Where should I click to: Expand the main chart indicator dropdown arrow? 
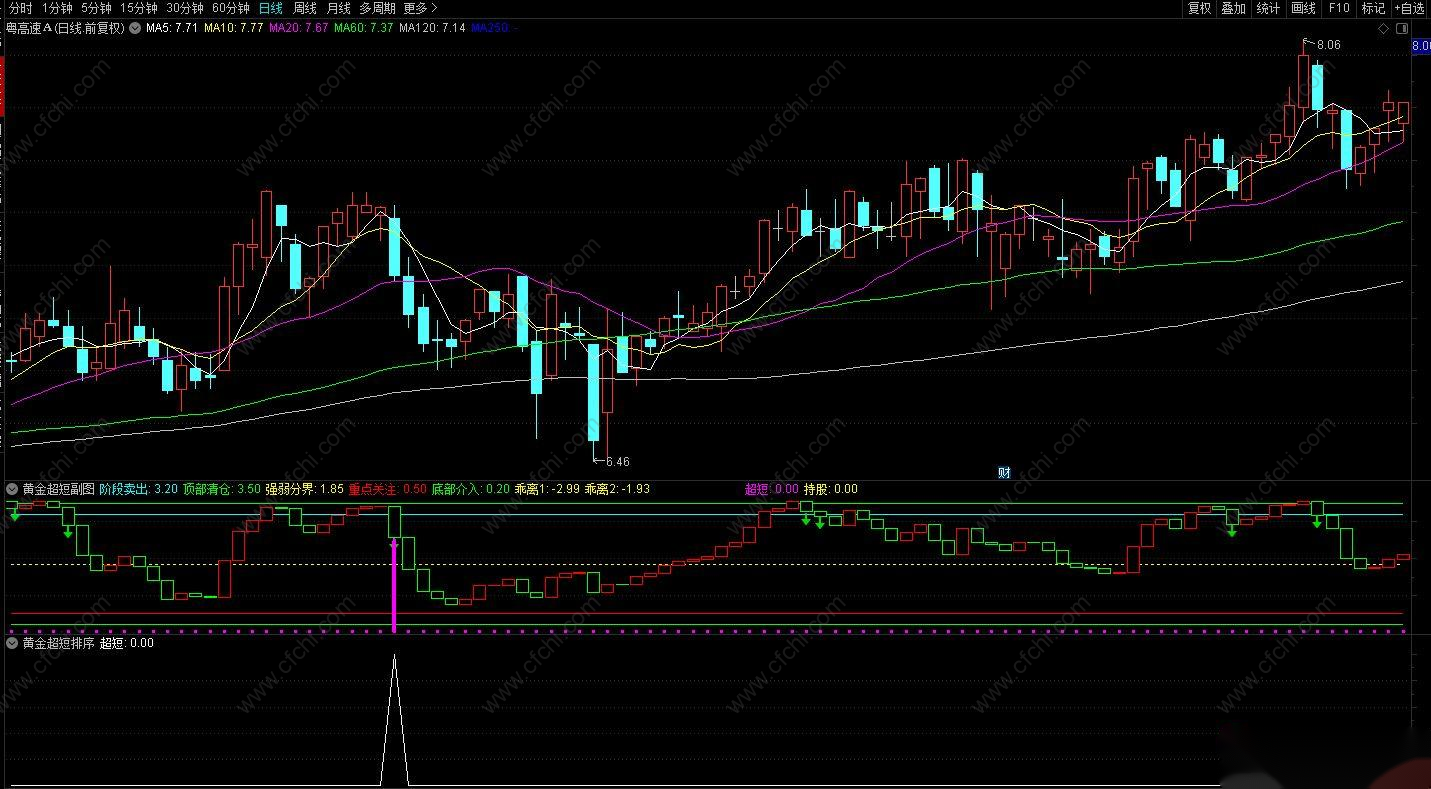(135, 28)
